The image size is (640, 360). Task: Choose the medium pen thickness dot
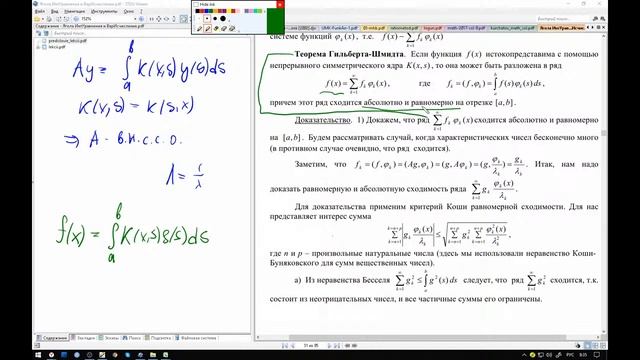coord(215,18)
